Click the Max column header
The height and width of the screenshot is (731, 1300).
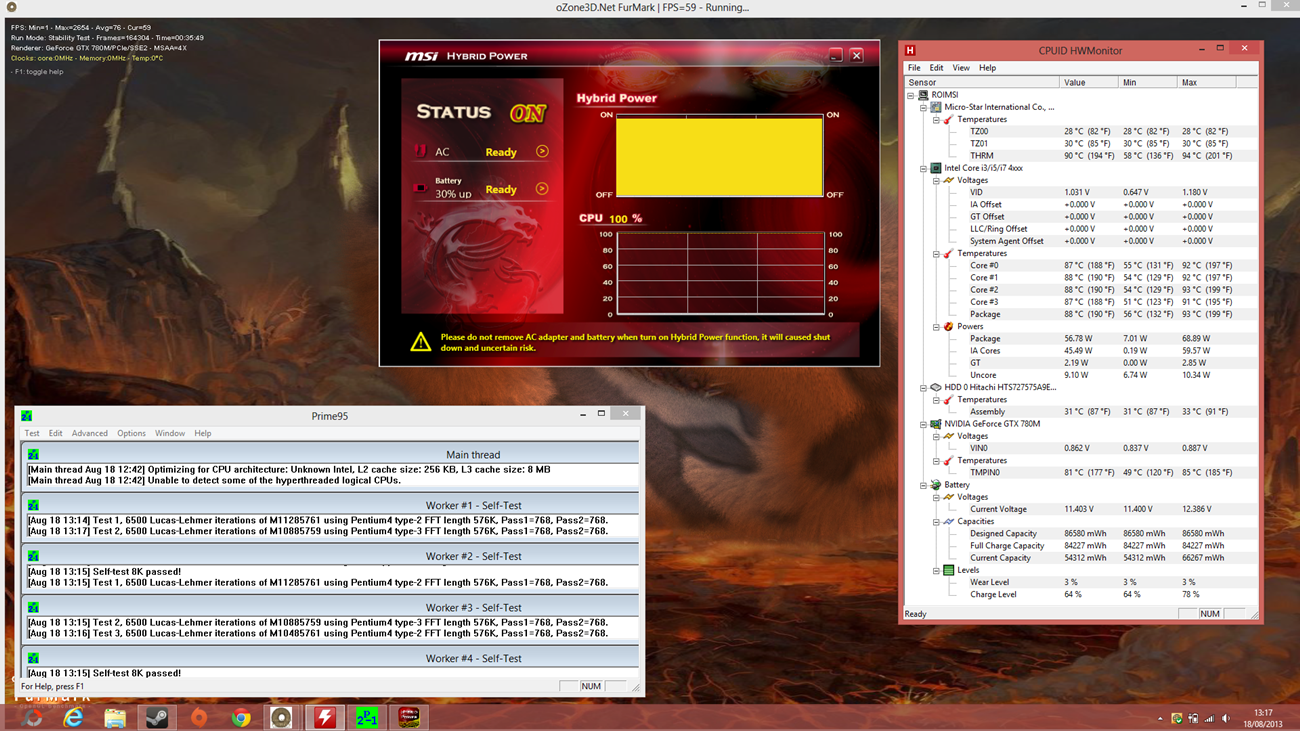point(1189,82)
